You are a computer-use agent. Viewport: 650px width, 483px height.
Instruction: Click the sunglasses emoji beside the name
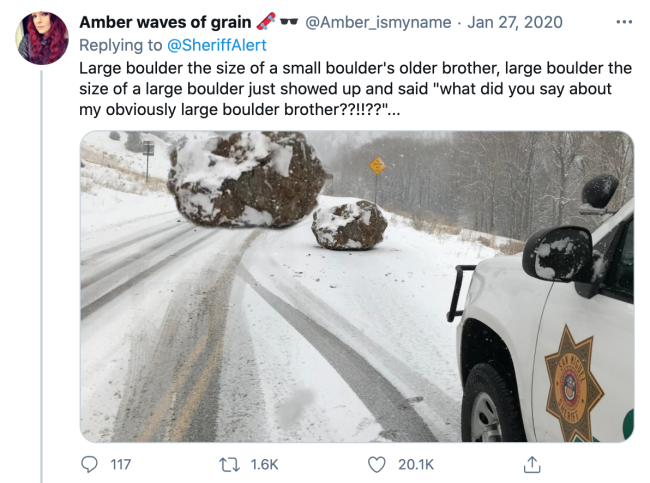click(290, 22)
